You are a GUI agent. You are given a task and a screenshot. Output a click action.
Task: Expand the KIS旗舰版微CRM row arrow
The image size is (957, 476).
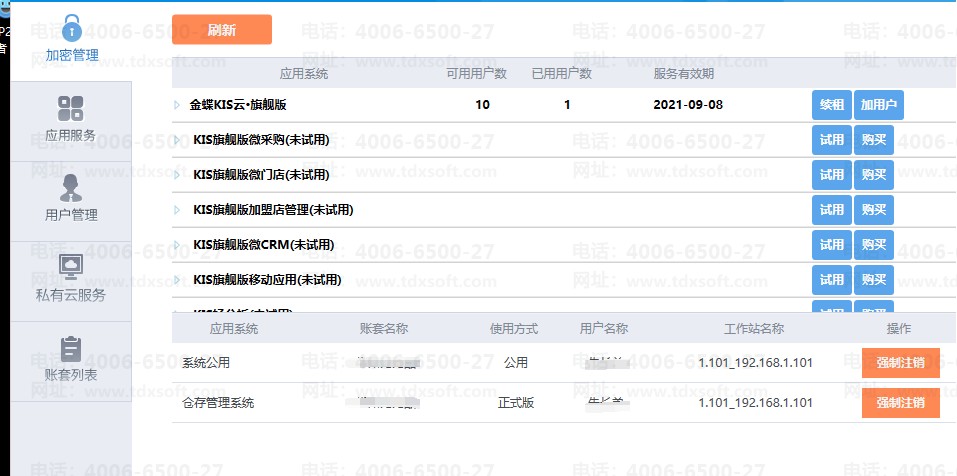(177, 245)
